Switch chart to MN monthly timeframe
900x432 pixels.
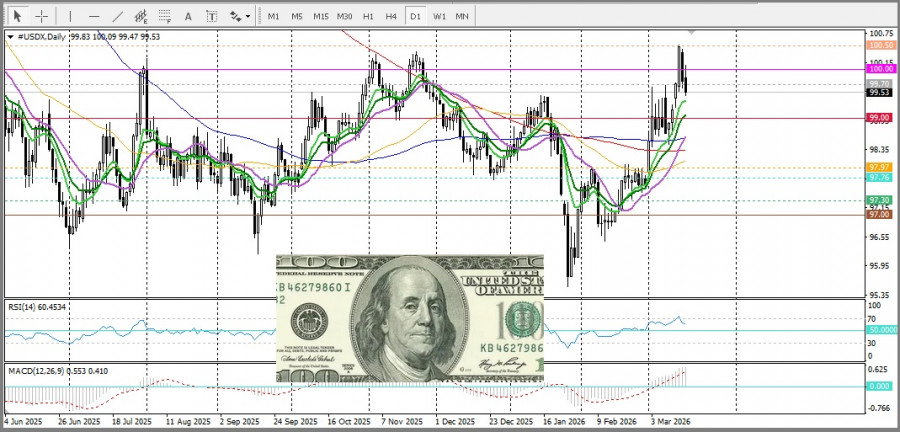click(462, 16)
